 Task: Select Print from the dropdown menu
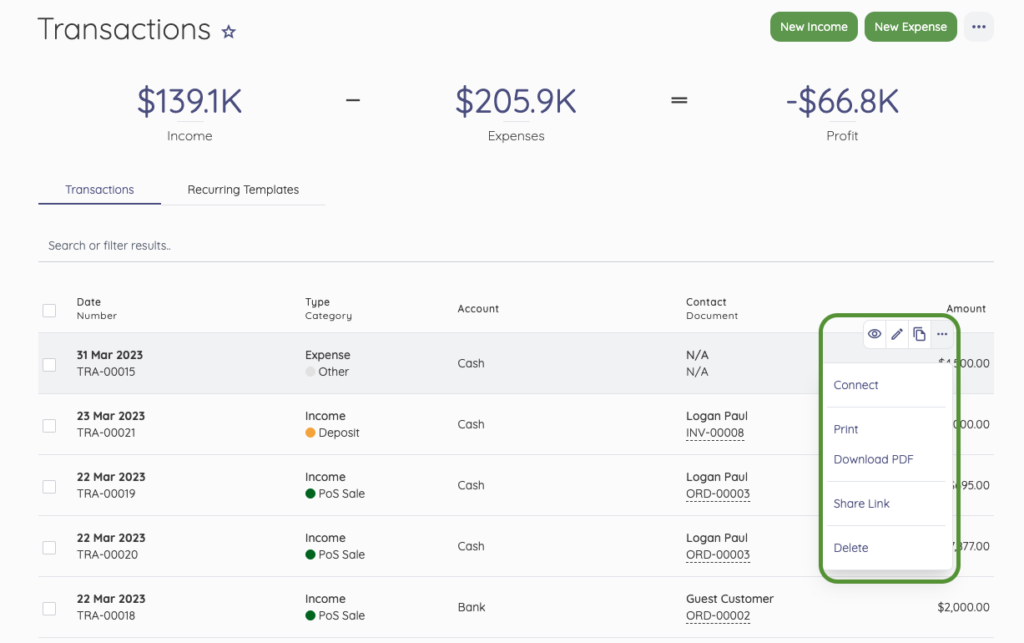pos(845,429)
